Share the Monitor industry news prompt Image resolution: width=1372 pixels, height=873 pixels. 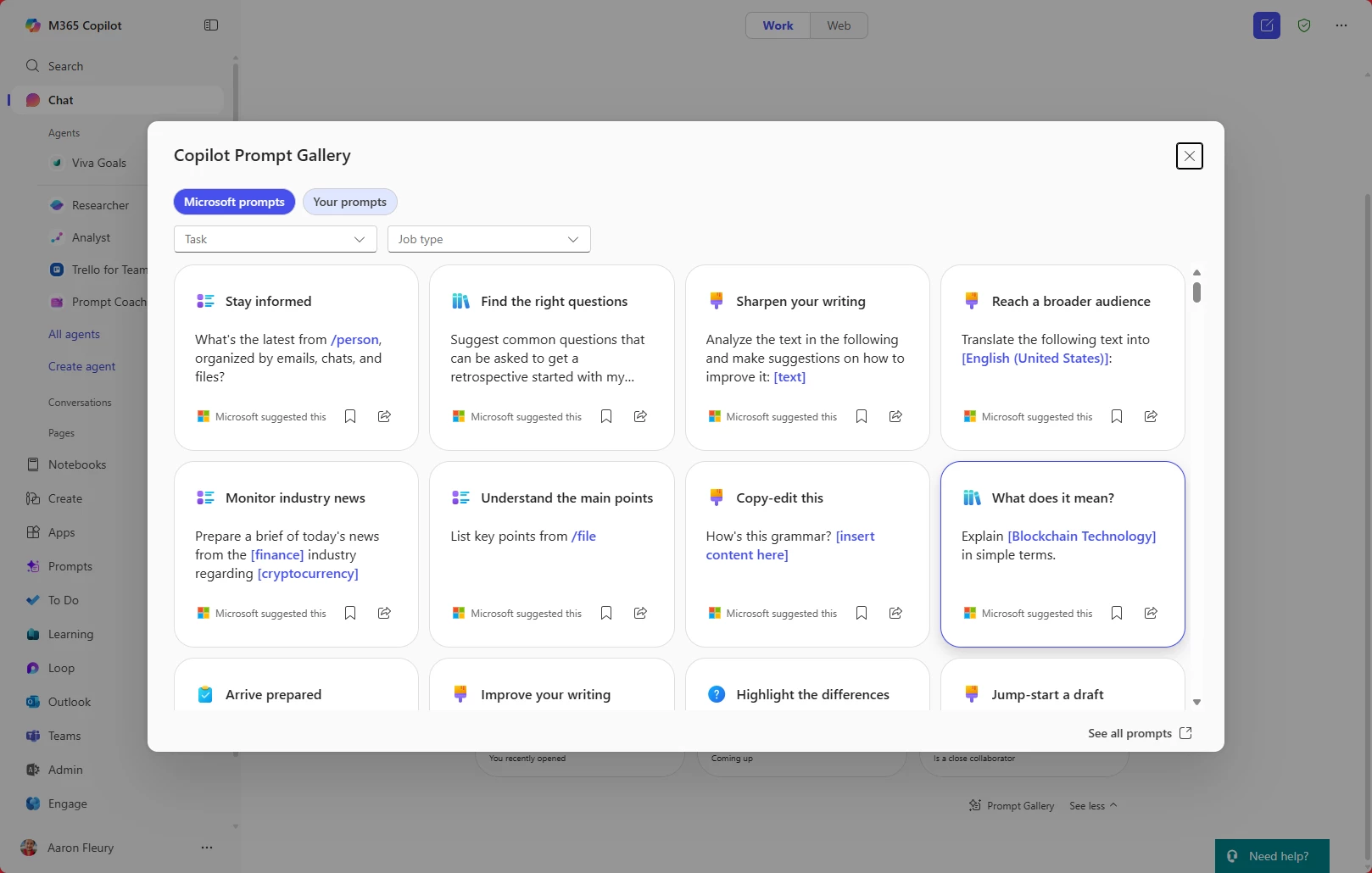(x=384, y=613)
